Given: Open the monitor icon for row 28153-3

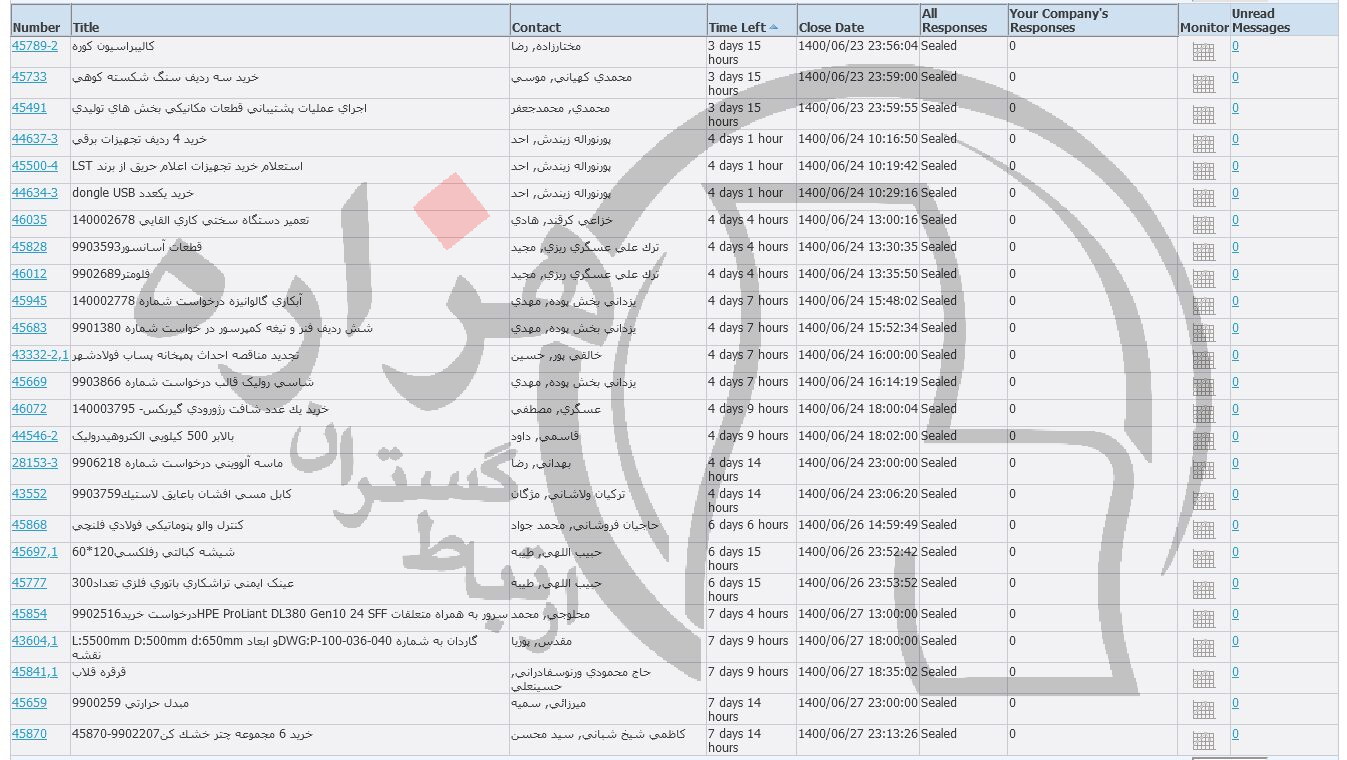Looking at the screenshot, I should pyautogui.click(x=1203, y=470).
